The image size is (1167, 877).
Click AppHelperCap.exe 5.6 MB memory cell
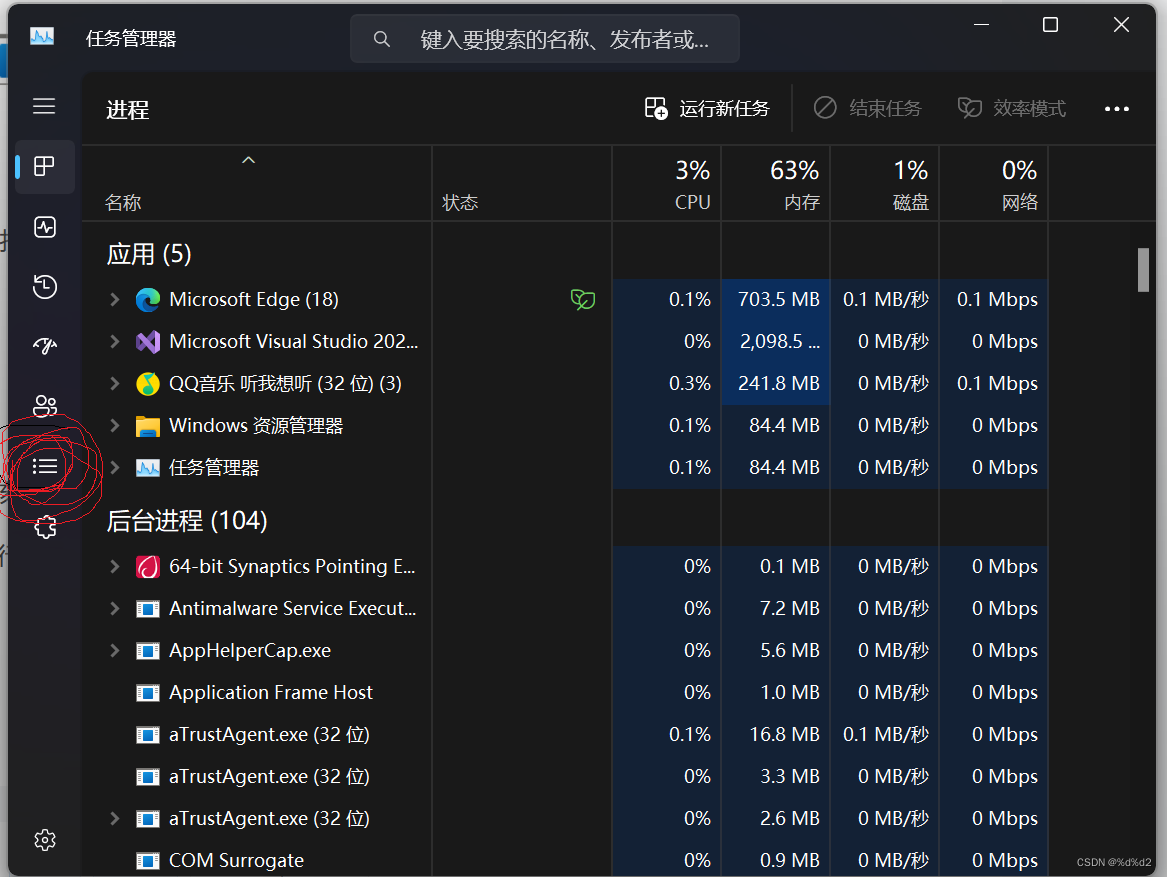point(776,650)
